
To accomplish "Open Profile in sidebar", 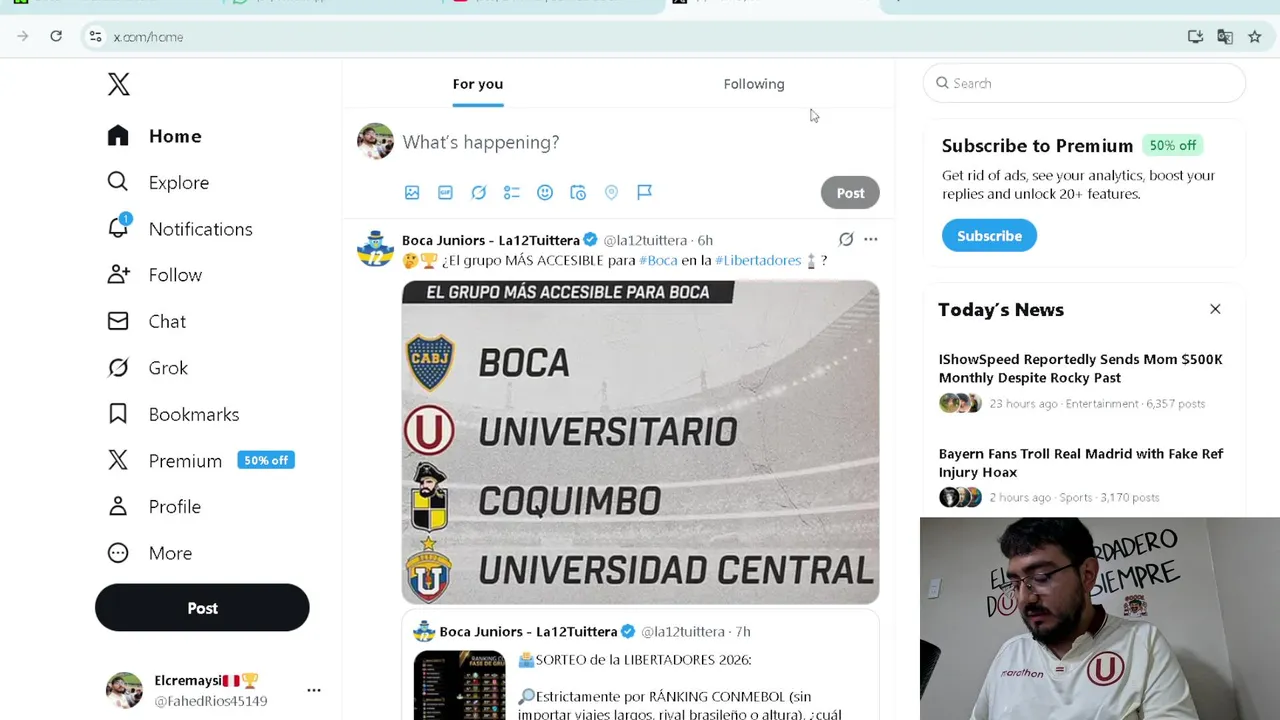I will coord(154,506).
